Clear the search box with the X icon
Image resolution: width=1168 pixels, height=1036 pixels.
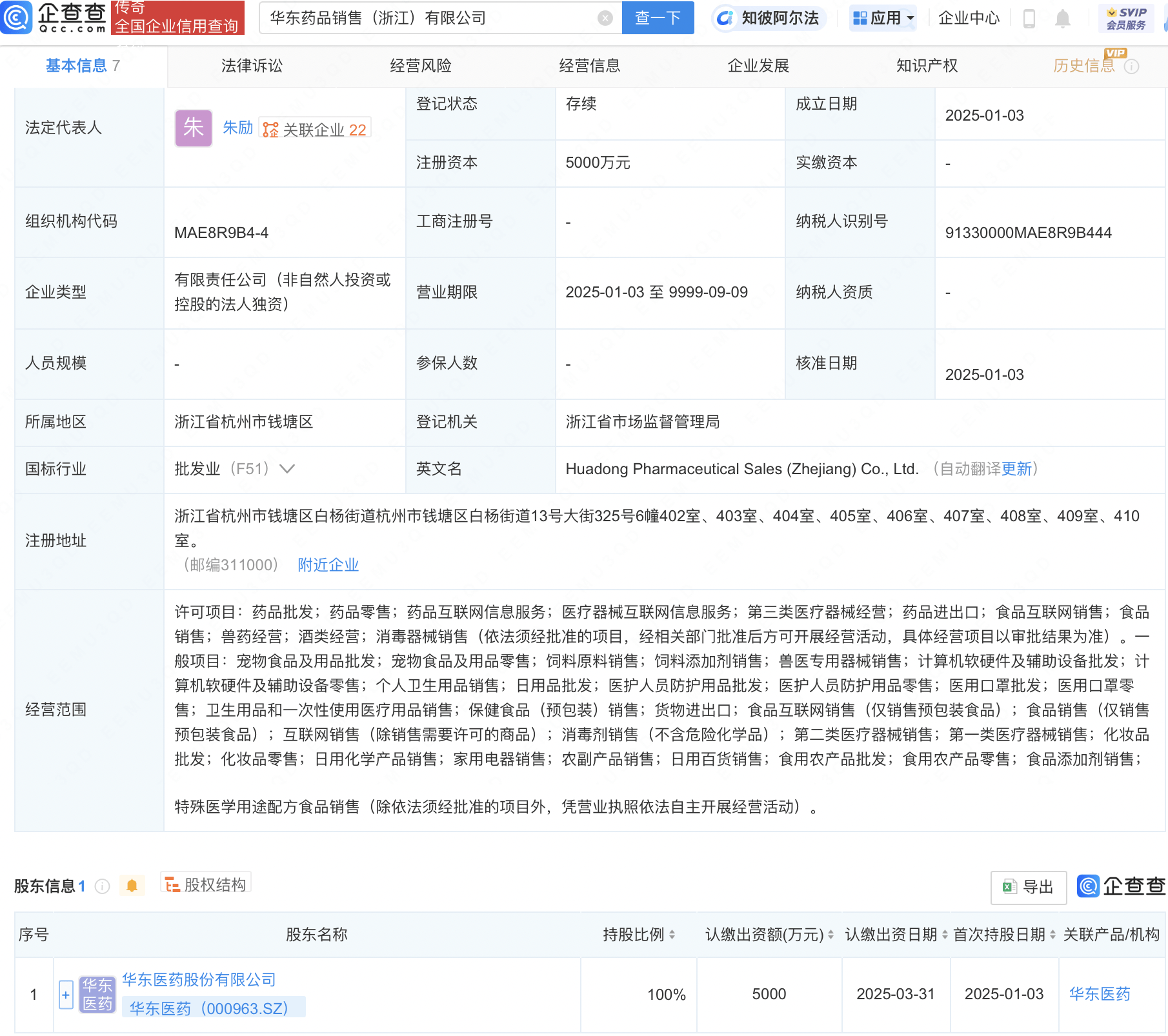tap(605, 18)
